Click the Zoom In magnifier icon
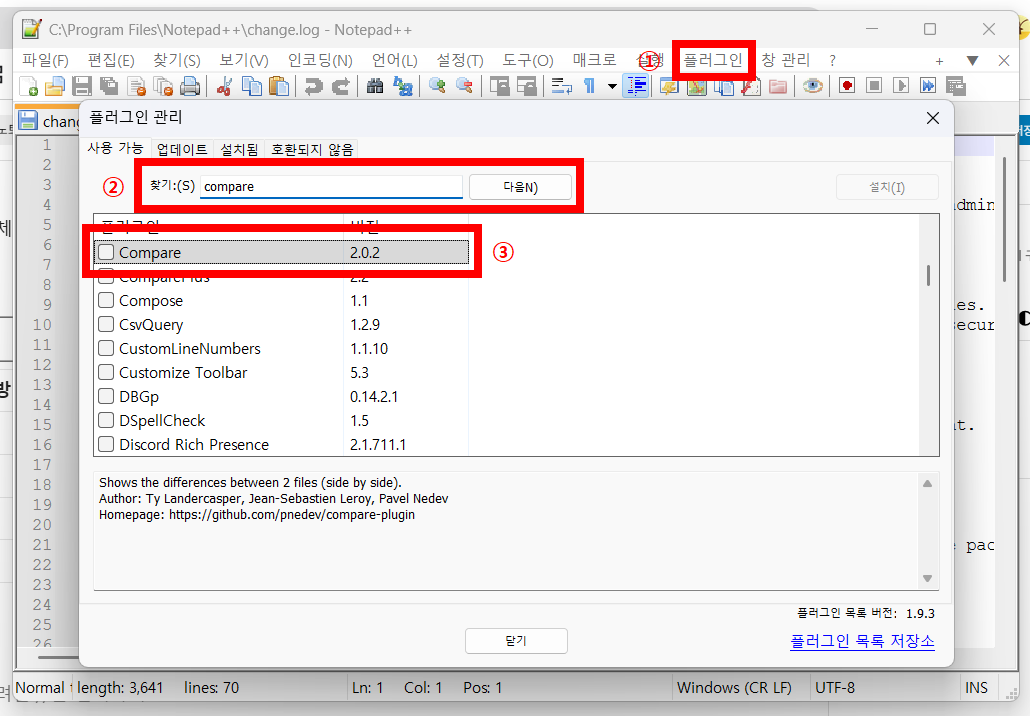This screenshot has width=1030, height=716. coord(437,86)
